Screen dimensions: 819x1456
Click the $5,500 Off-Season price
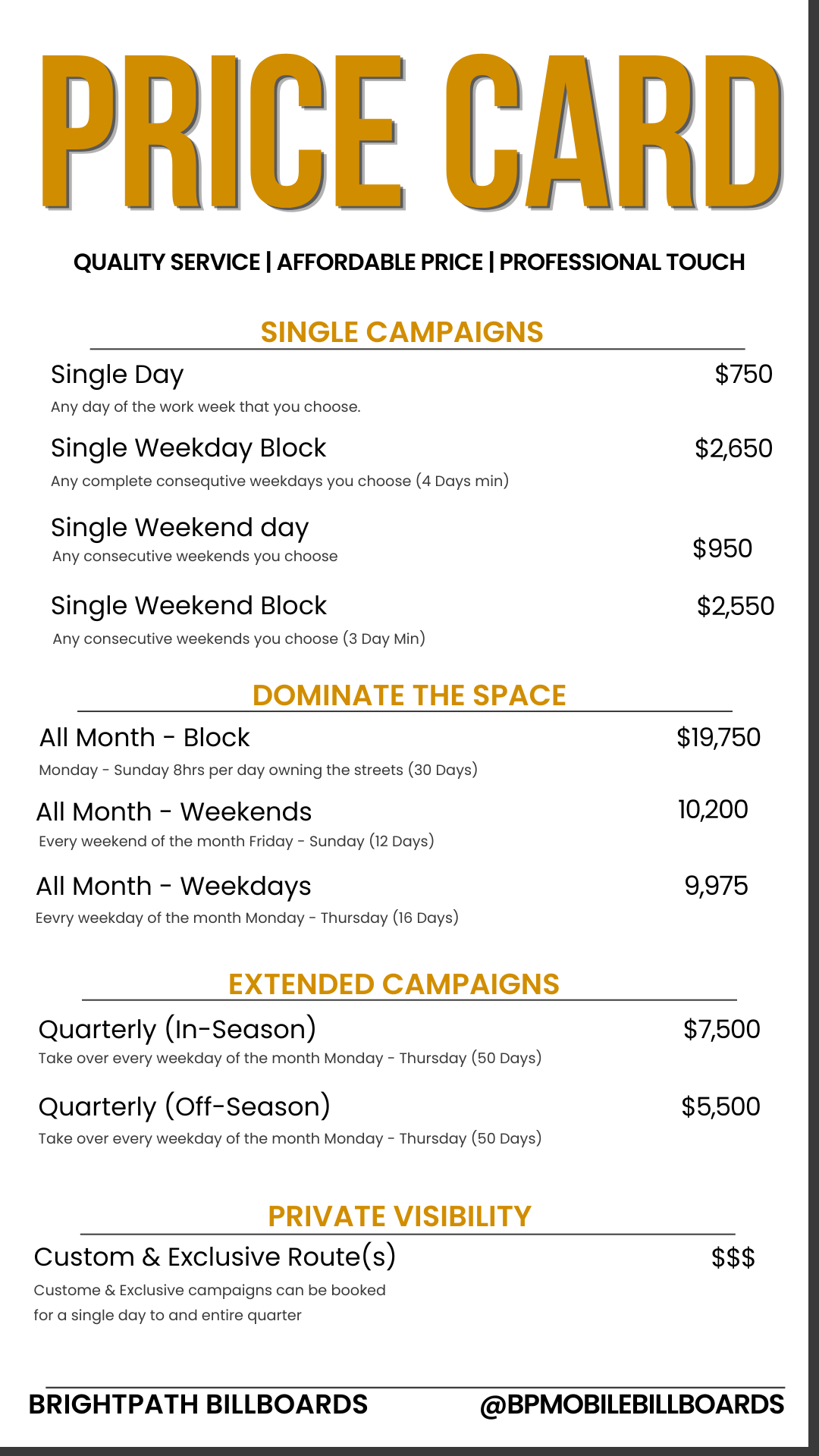[720, 1106]
